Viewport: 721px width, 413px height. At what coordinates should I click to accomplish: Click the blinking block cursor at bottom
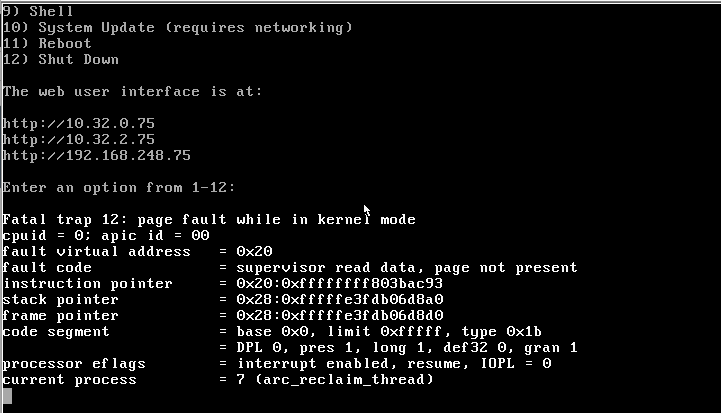pyautogui.click(x=7, y=396)
